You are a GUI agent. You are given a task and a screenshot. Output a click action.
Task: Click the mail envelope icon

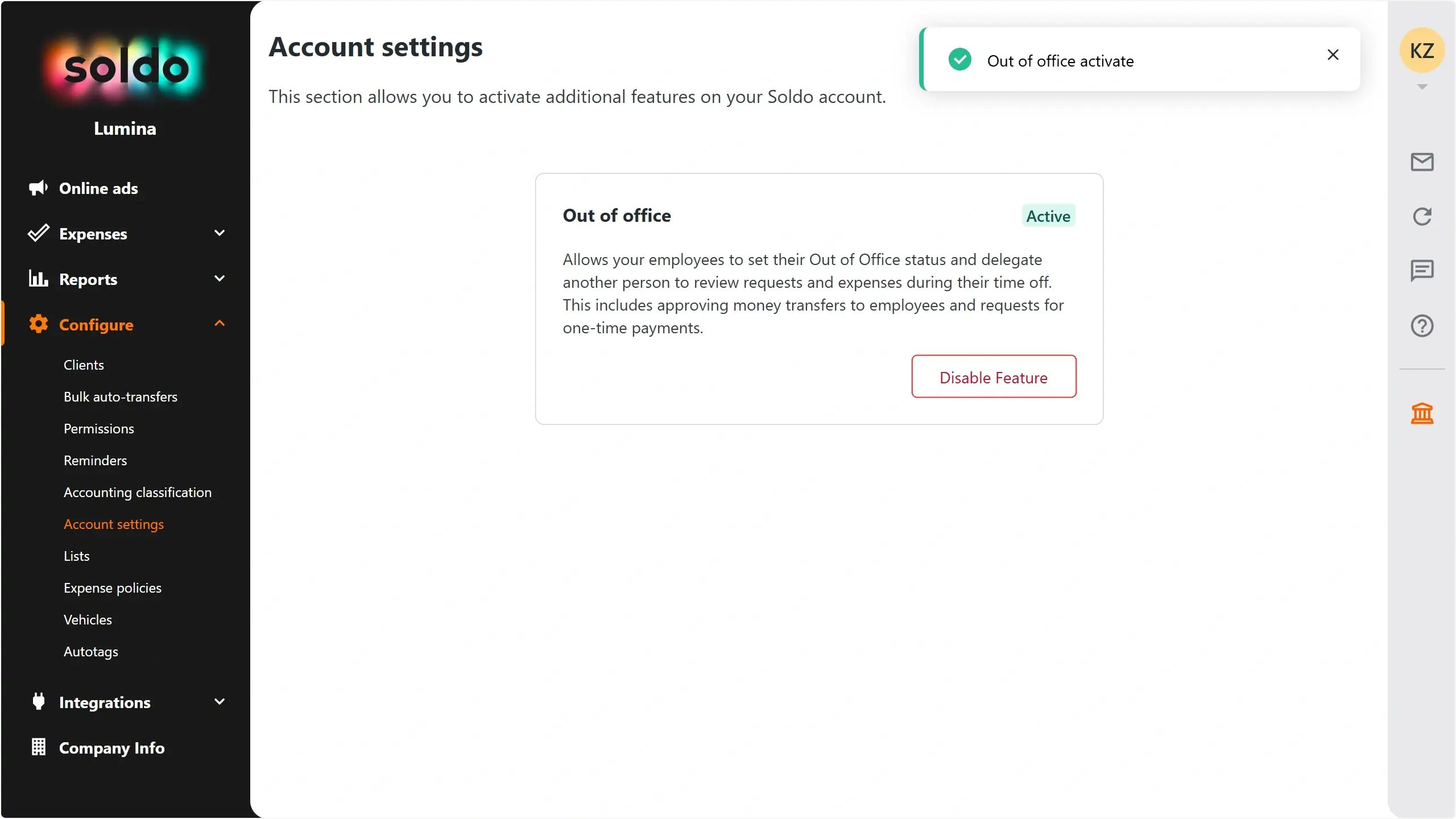pyautogui.click(x=1422, y=162)
